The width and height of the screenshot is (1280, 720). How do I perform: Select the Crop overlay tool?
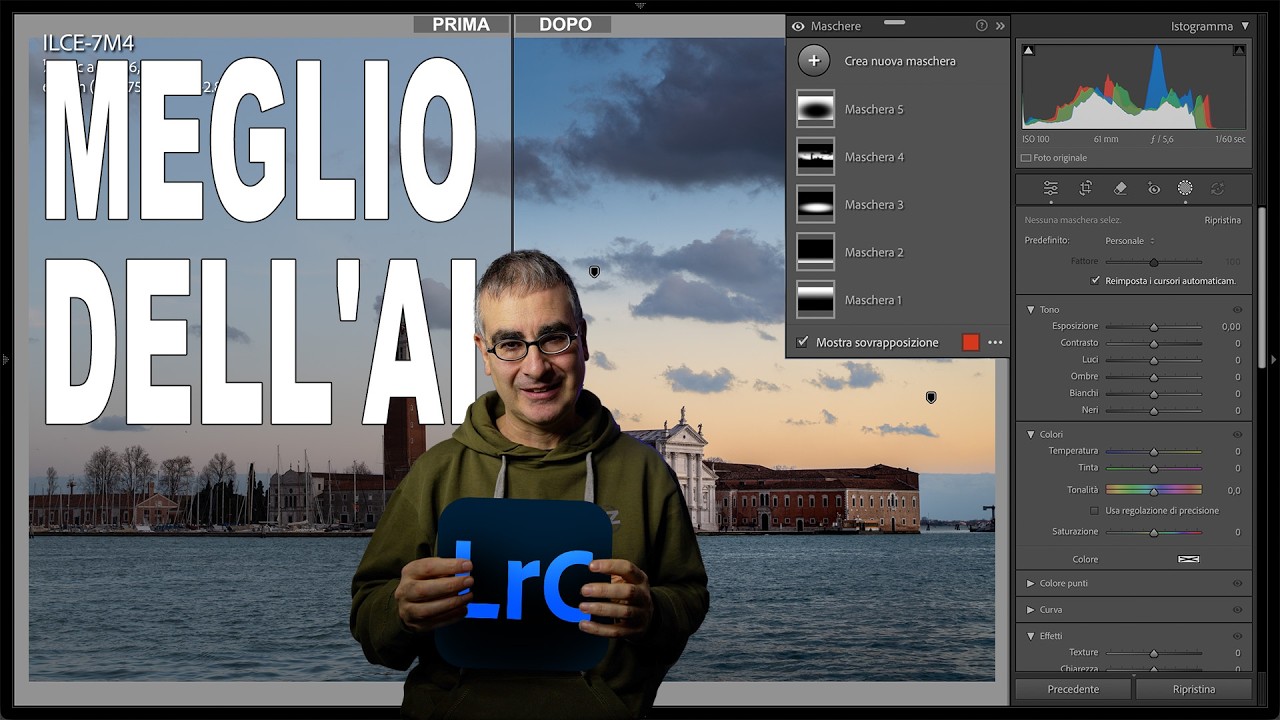coord(1085,188)
